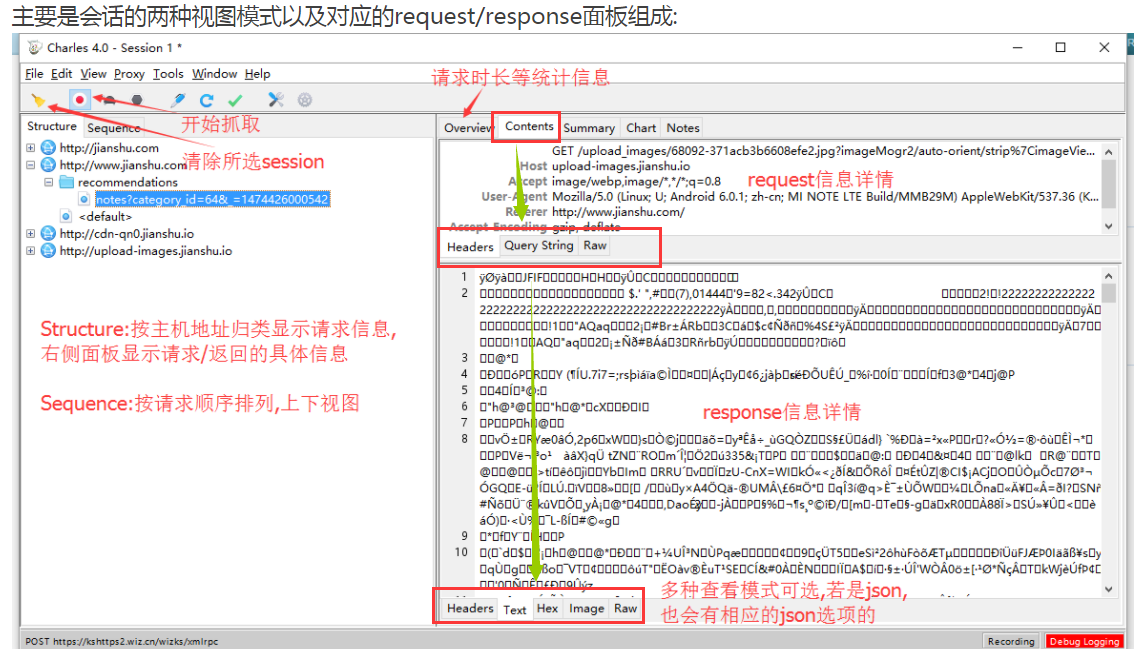Click the blue Repeat request icon
1139x649 pixels.
206,100
